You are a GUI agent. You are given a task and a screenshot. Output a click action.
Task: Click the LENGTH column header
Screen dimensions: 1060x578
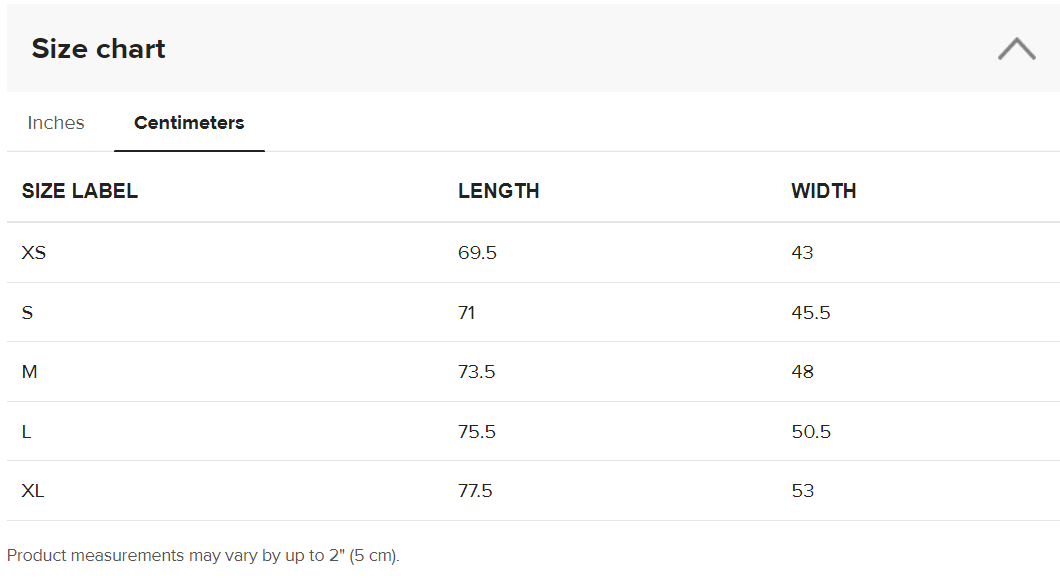[499, 191]
